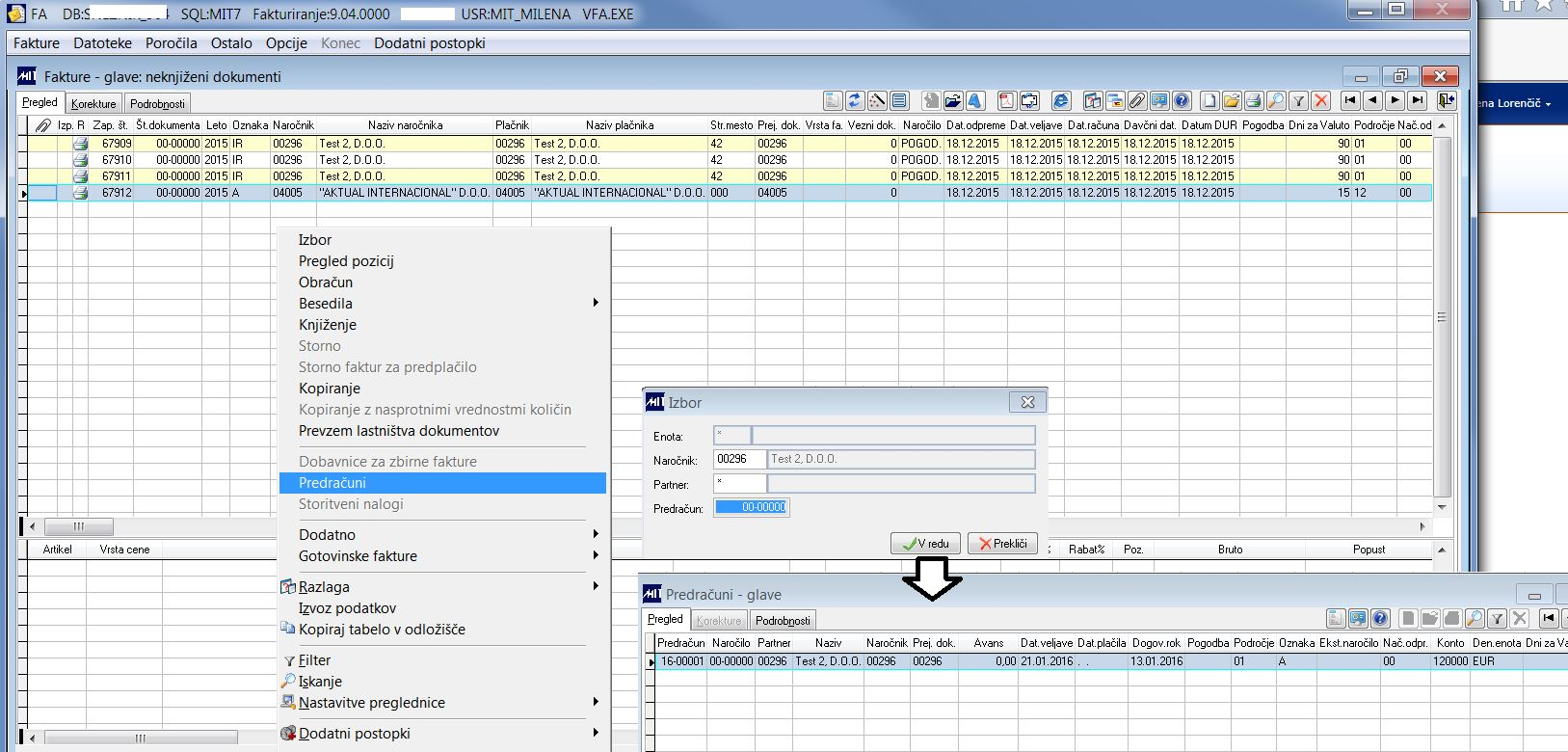1568x752 pixels.
Task: Click the funnel filter icon in Fakture toolbar
Action: point(1298,101)
